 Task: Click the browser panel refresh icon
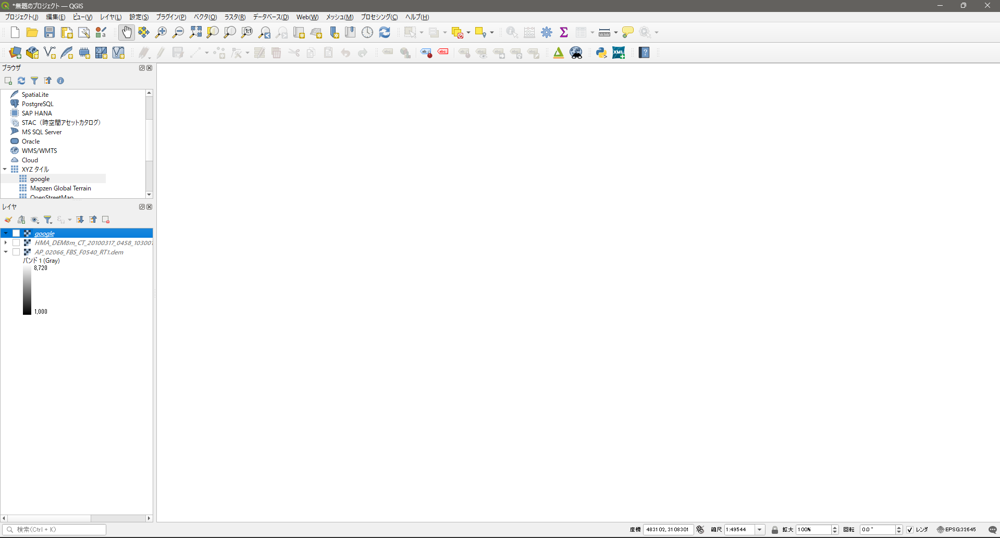click(x=21, y=81)
